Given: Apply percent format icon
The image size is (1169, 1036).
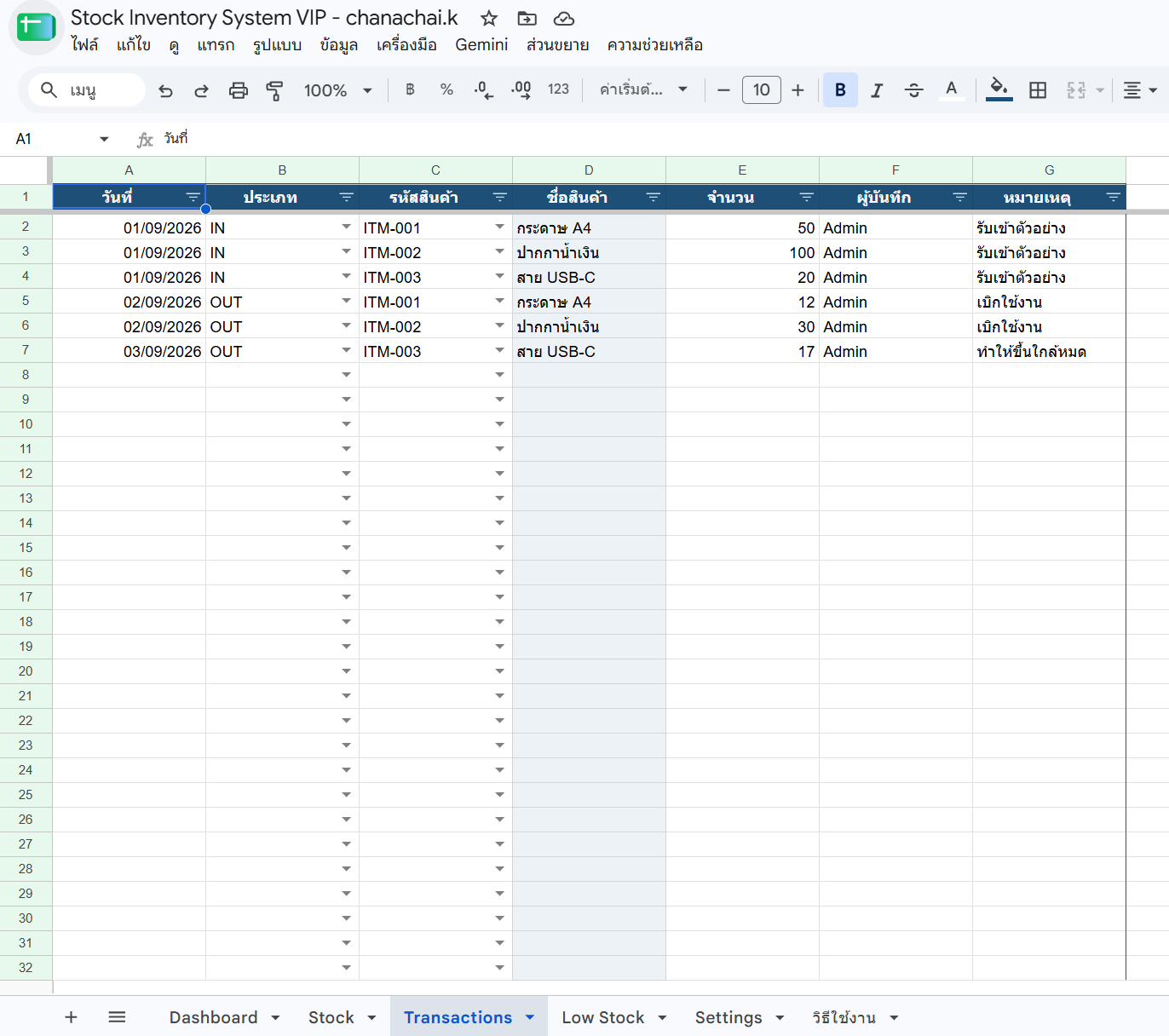Looking at the screenshot, I should click(446, 89).
